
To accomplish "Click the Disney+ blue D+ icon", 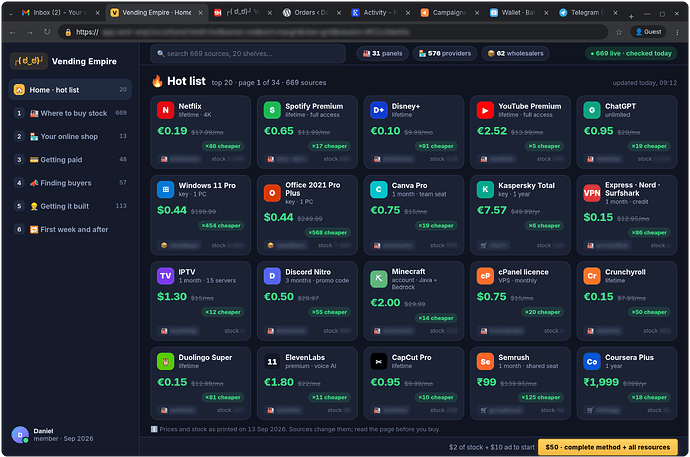I will (x=378, y=110).
